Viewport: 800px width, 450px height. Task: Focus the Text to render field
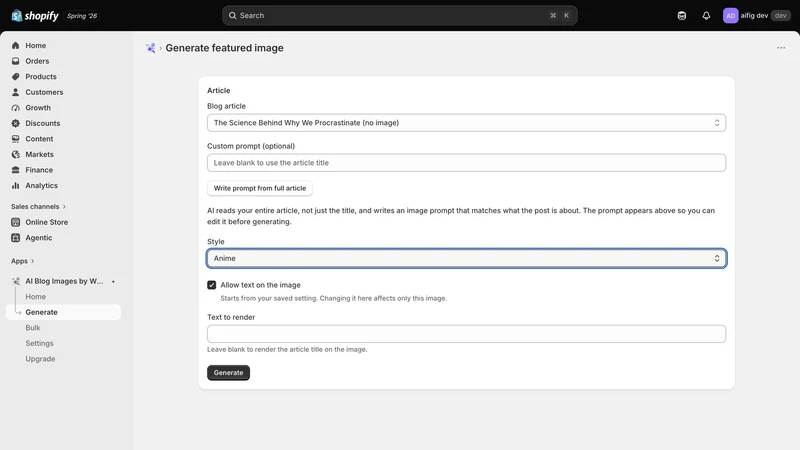pos(466,334)
